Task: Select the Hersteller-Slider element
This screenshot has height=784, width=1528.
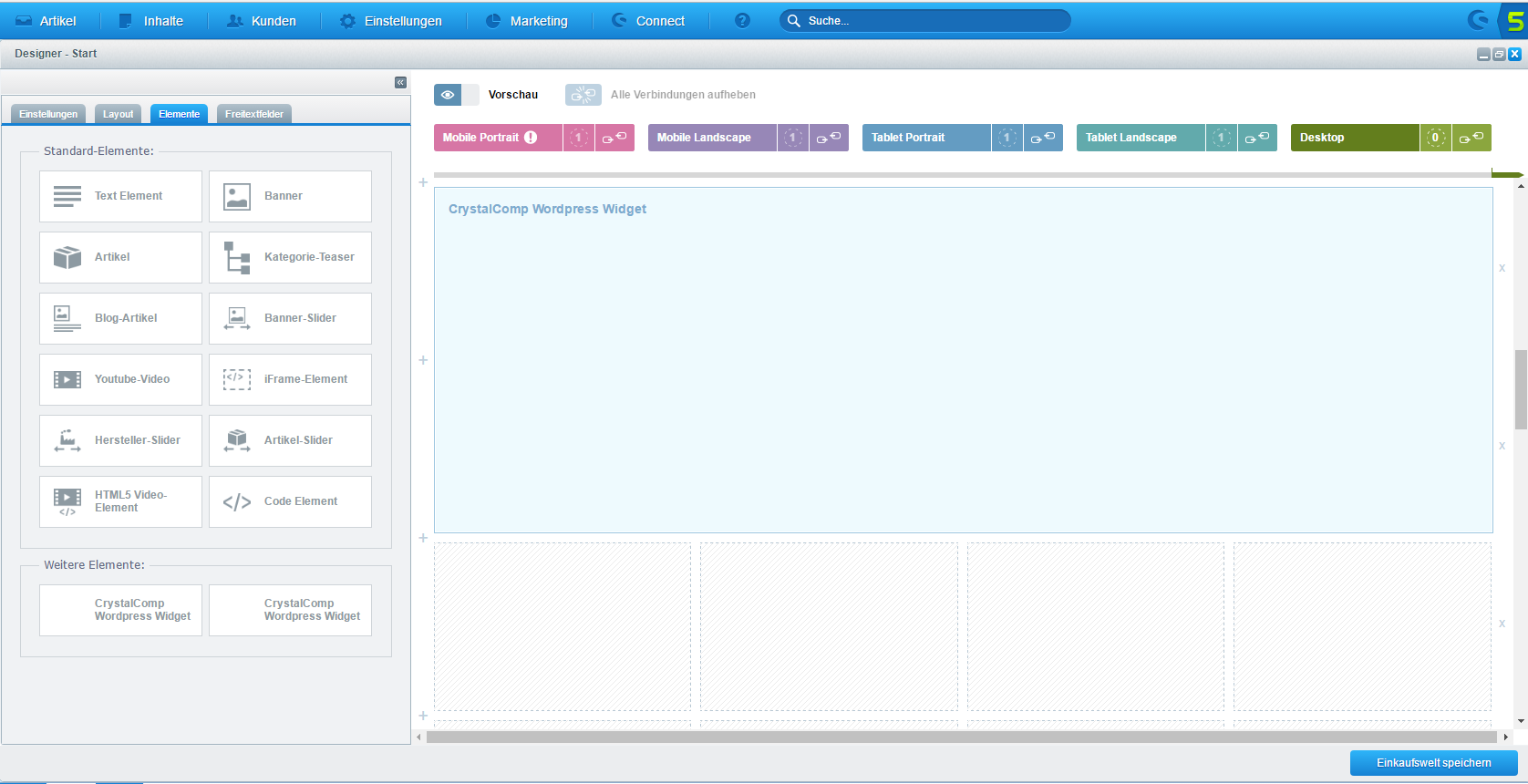Action: coord(120,440)
